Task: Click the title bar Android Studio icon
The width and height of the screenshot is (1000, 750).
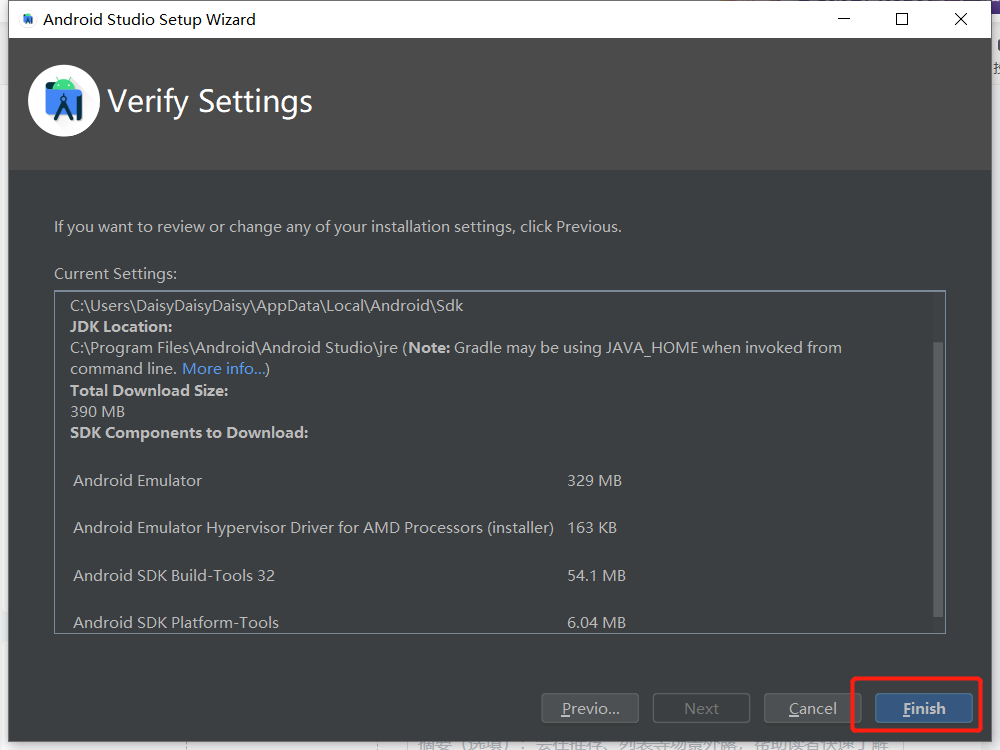Action: tap(27, 20)
